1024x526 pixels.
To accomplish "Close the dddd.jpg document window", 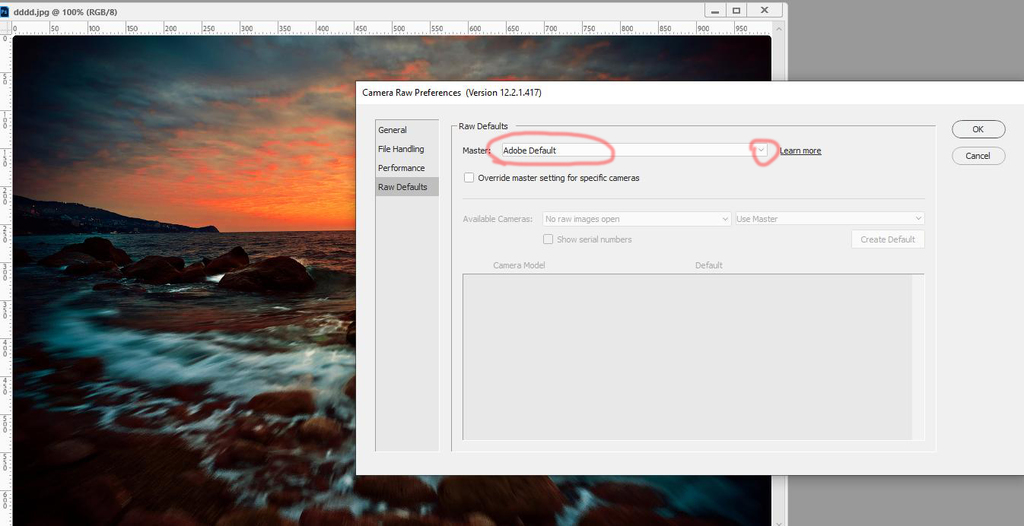I will pos(765,10).
